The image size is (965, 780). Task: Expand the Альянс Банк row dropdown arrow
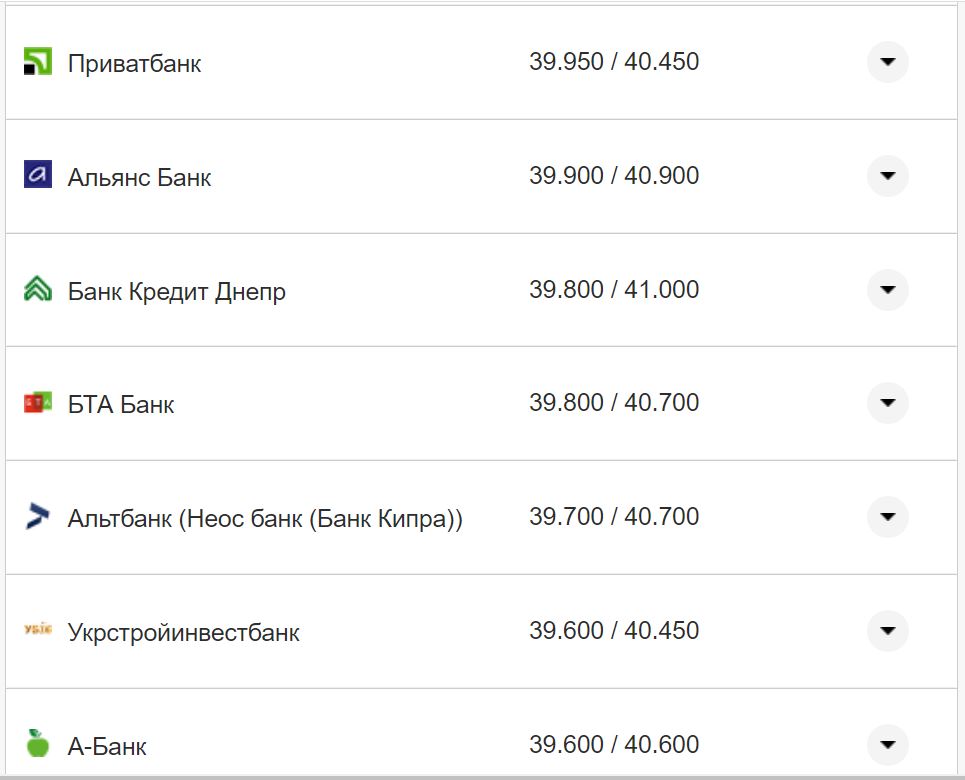(x=887, y=176)
